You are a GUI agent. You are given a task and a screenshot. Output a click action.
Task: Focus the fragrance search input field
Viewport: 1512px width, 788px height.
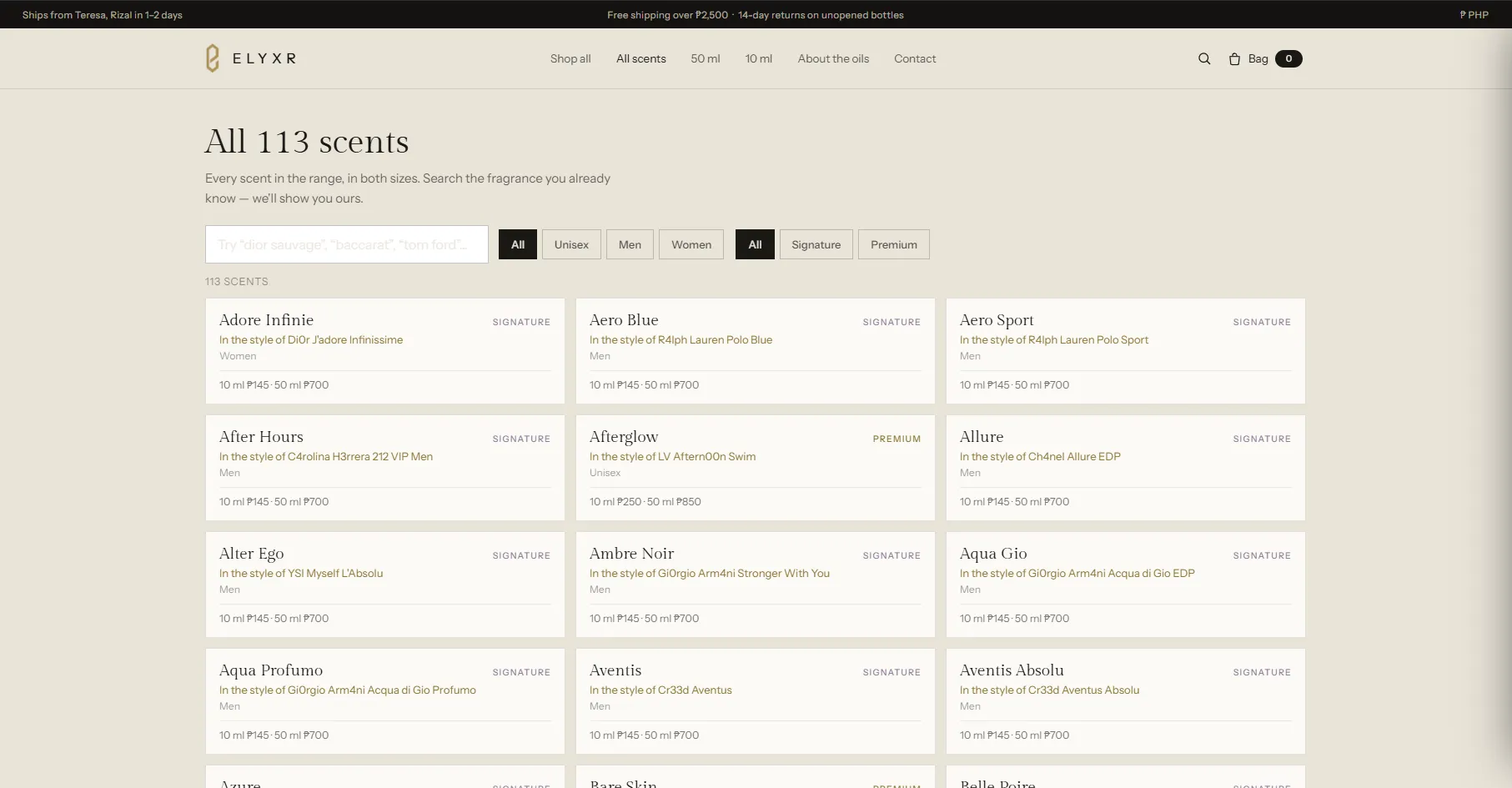[x=347, y=244]
